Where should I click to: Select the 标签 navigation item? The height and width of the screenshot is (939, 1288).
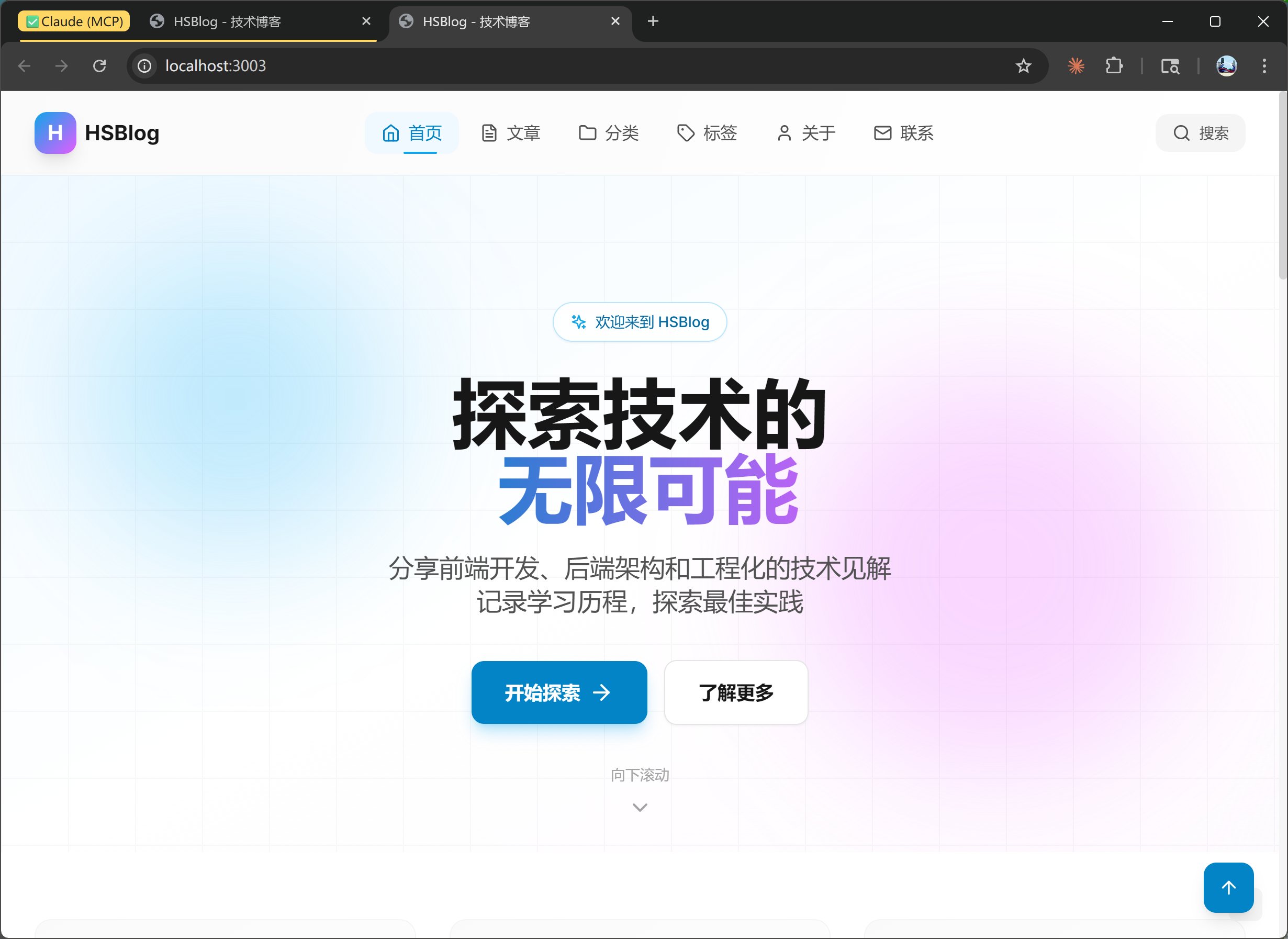point(707,133)
